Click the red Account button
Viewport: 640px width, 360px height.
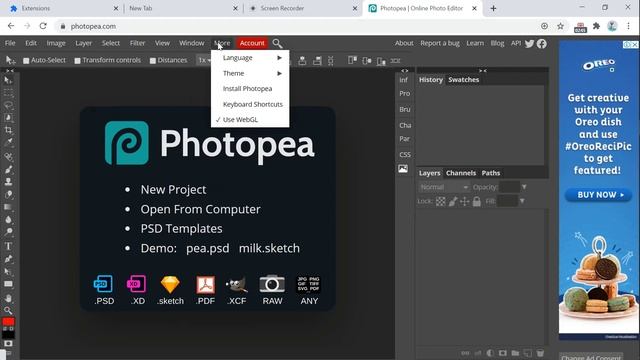252,43
